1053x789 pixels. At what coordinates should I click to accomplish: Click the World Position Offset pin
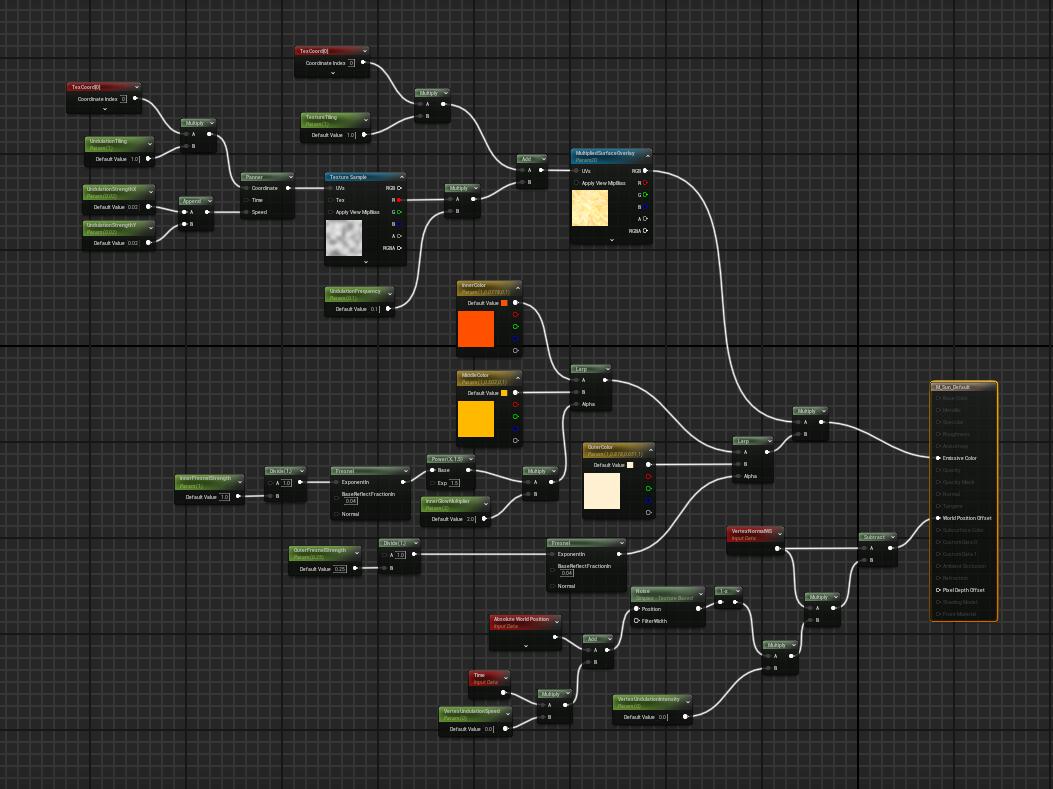pos(938,518)
